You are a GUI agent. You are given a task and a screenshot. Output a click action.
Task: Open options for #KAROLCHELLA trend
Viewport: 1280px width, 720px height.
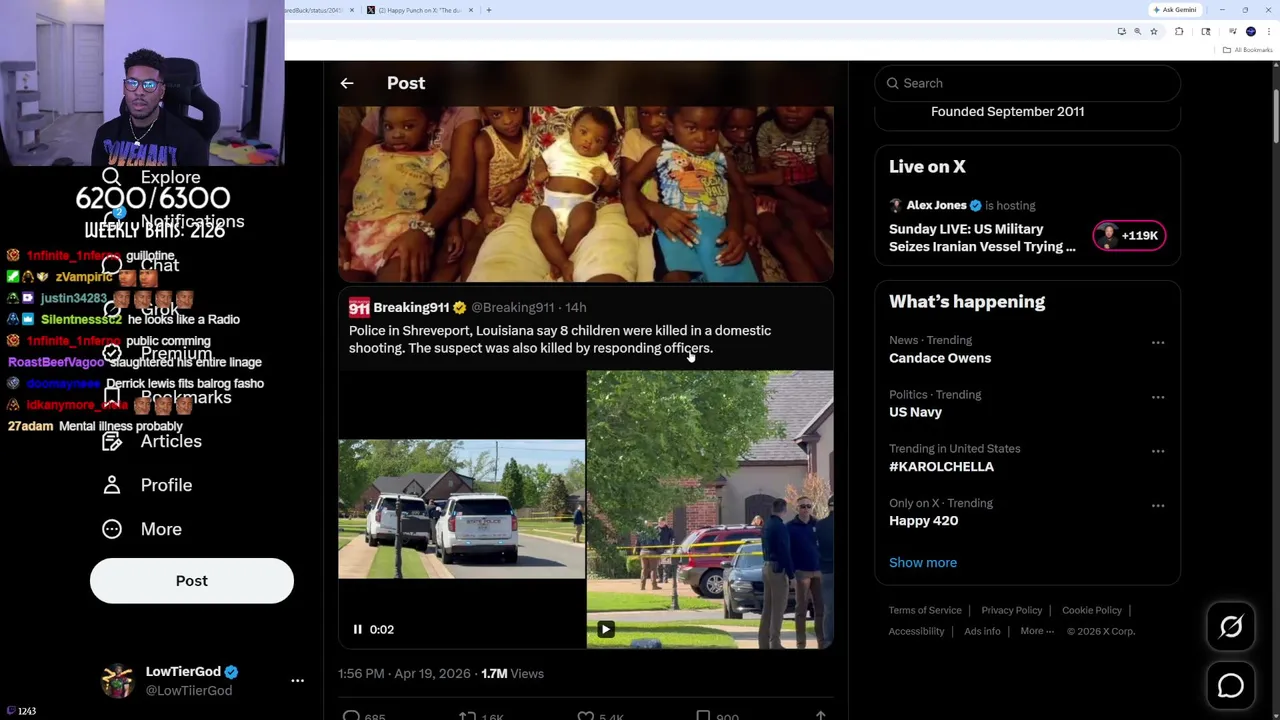coord(1158,451)
